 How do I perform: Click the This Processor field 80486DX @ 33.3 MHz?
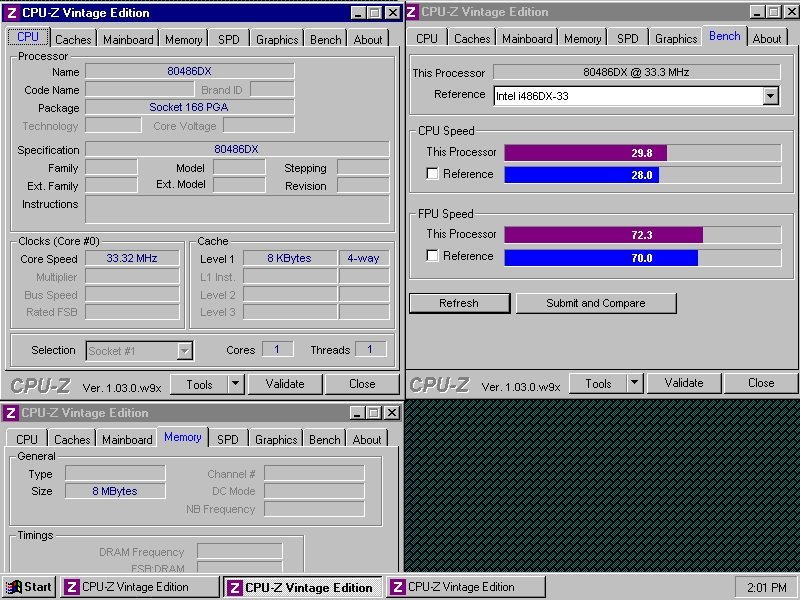pyautogui.click(x=637, y=72)
